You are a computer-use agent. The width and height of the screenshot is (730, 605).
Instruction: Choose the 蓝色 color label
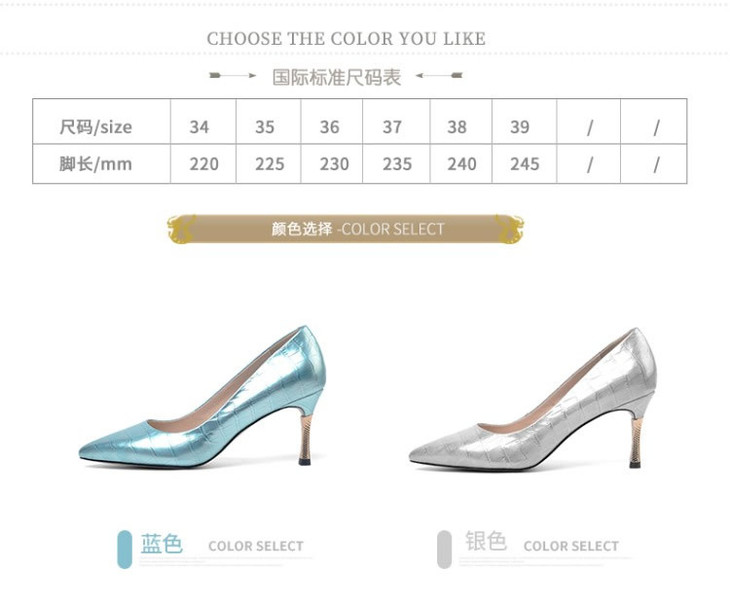click(162, 544)
